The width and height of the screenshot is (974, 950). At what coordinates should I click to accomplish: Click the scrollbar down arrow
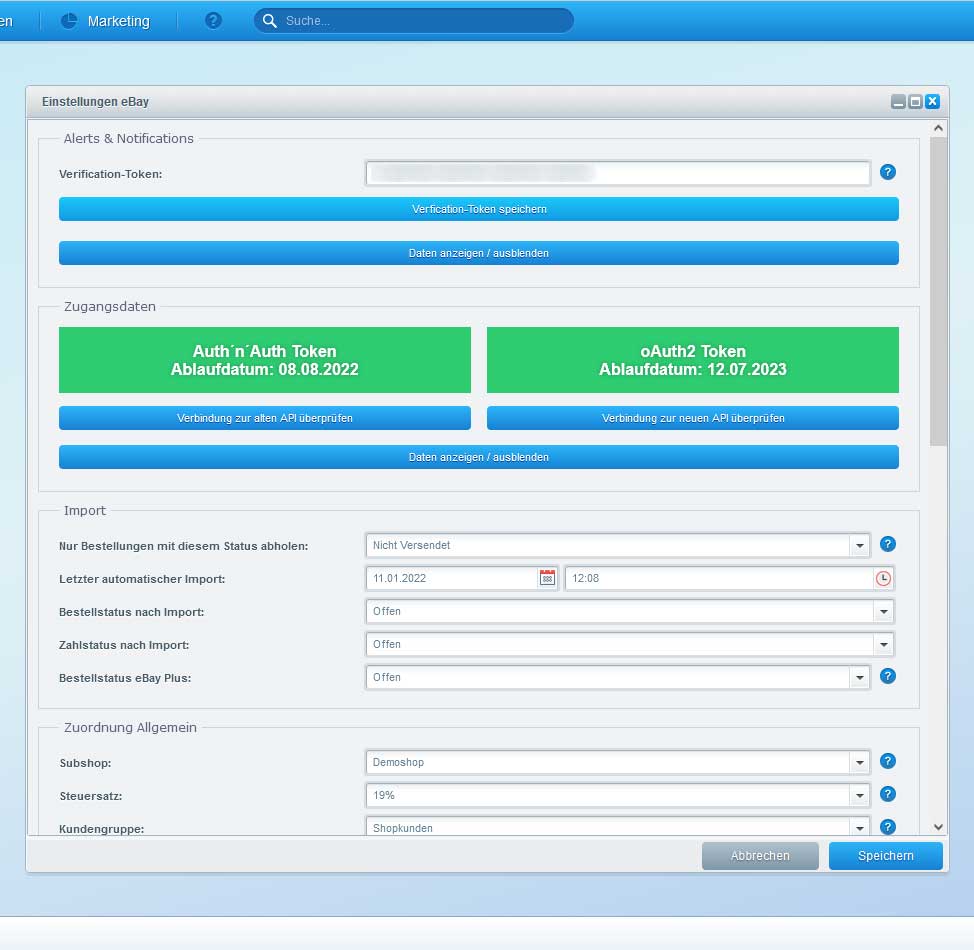pos(938,827)
